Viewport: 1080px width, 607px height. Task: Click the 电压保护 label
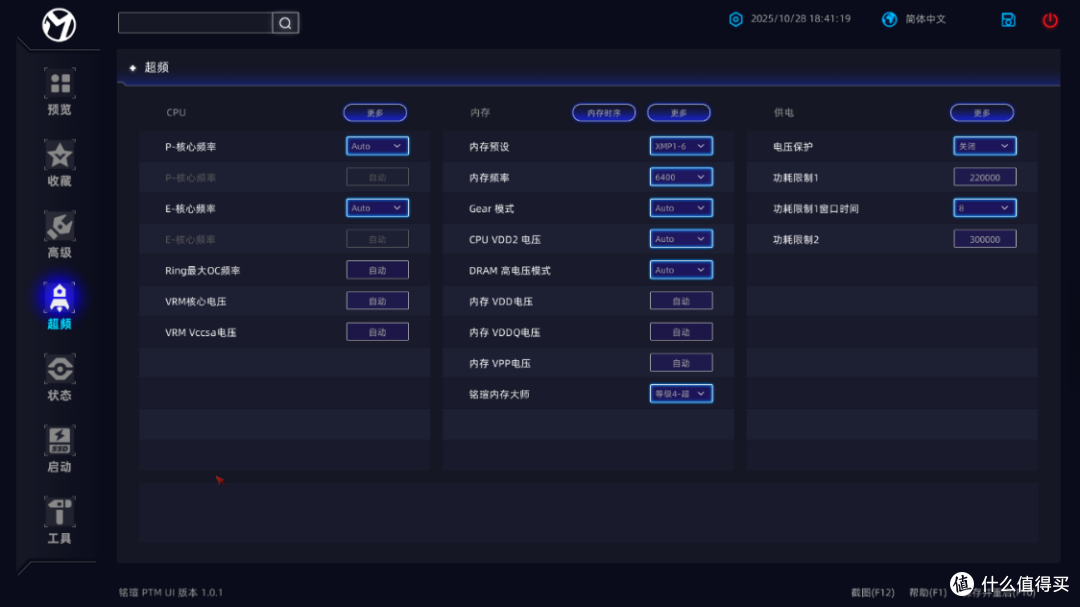coord(793,147)
